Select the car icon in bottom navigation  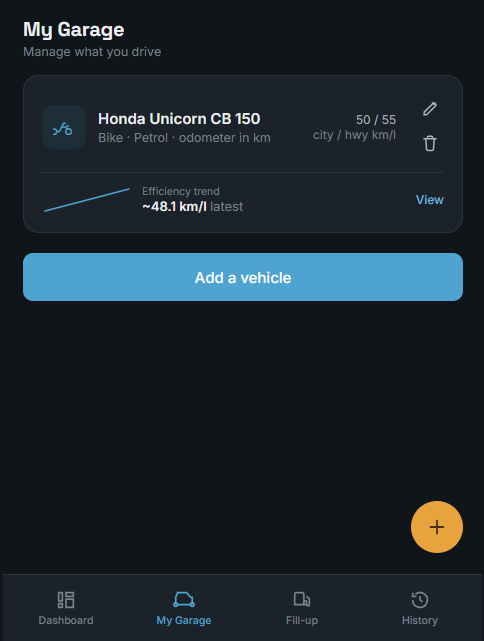(184, 600)
